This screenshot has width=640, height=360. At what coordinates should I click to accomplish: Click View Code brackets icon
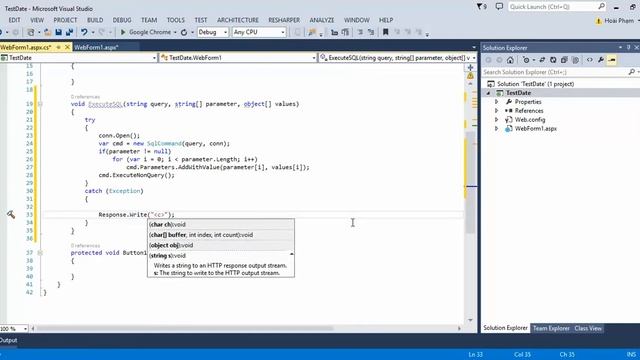click(x=590, y=60)
